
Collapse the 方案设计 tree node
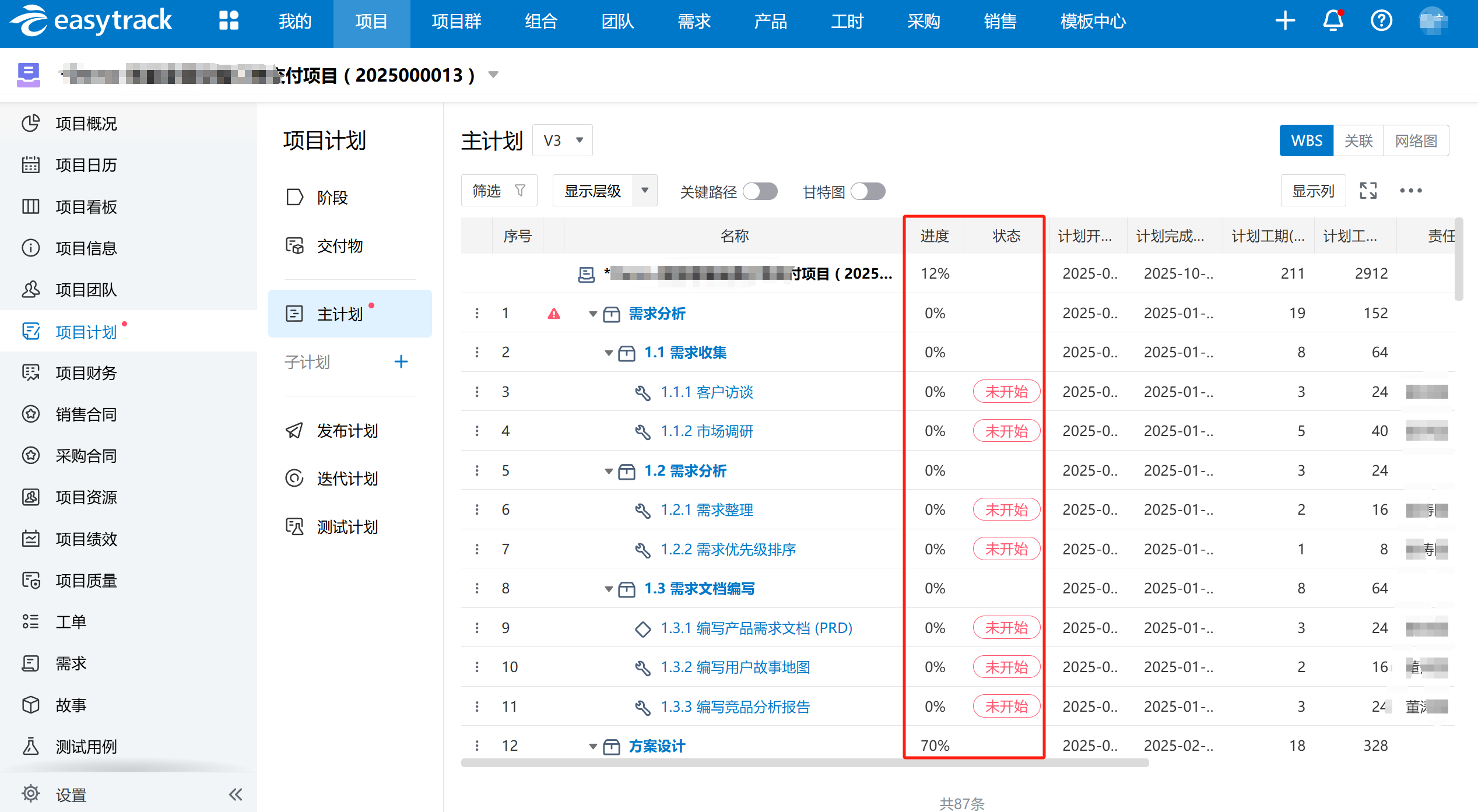pos(593,747)
